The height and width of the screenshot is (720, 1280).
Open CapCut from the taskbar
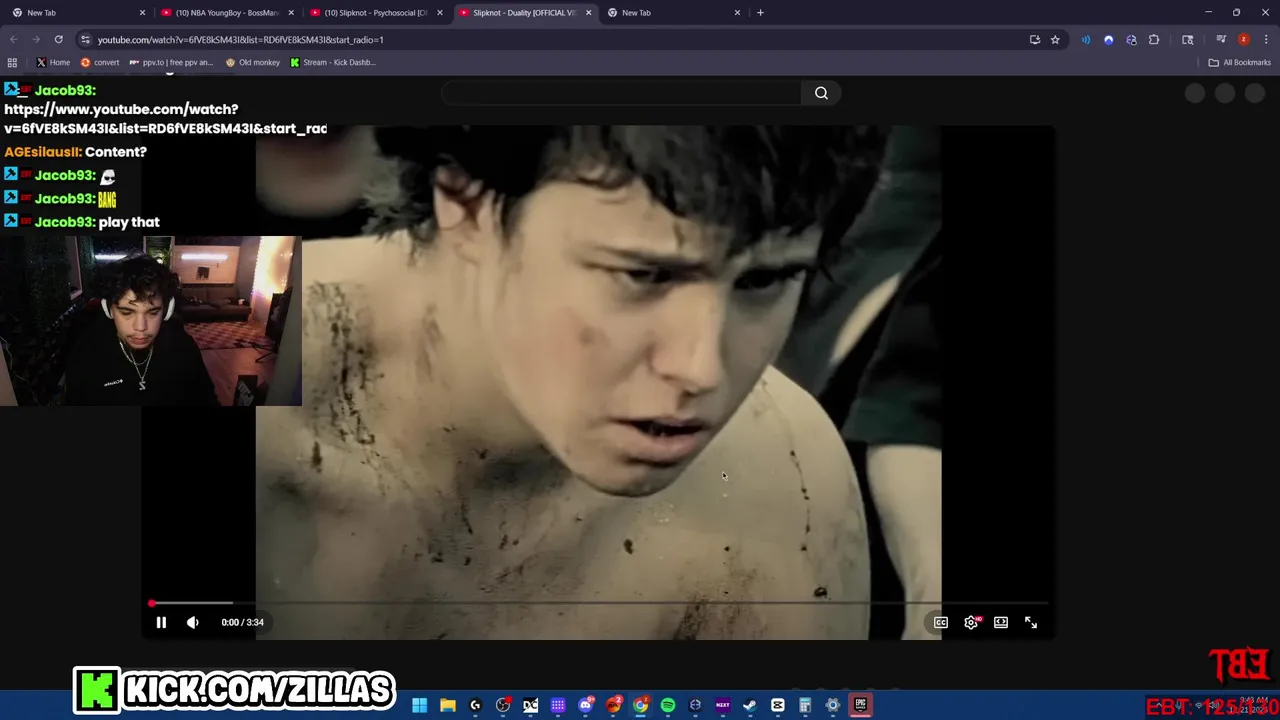tap(778, 706)
